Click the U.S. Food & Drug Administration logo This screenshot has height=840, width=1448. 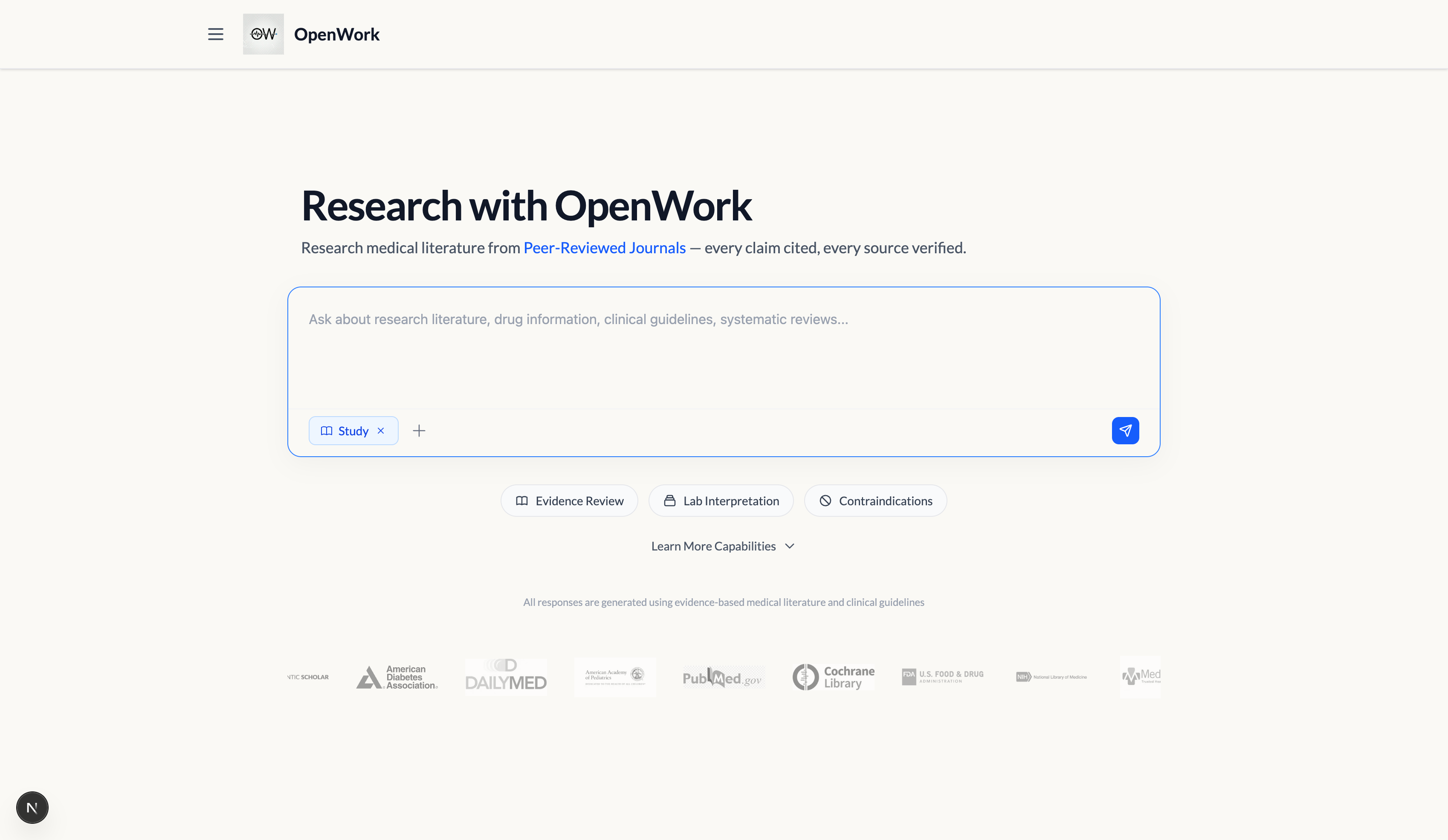point(942,677)
